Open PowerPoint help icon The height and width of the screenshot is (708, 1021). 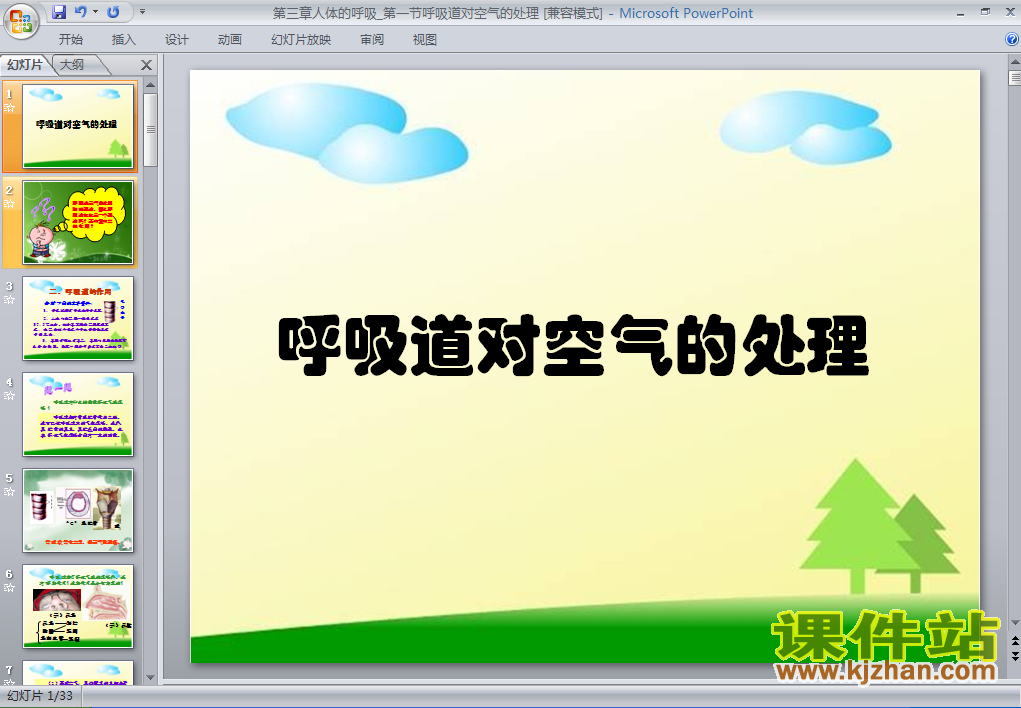(1013, 40)
